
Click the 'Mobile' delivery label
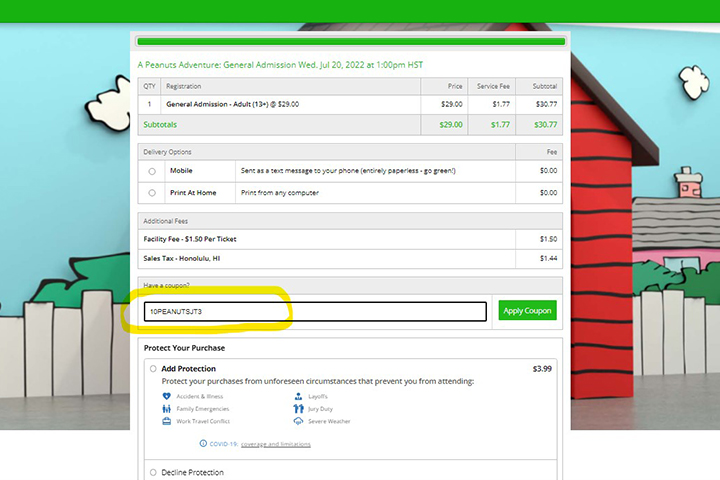tap(181, 170)
